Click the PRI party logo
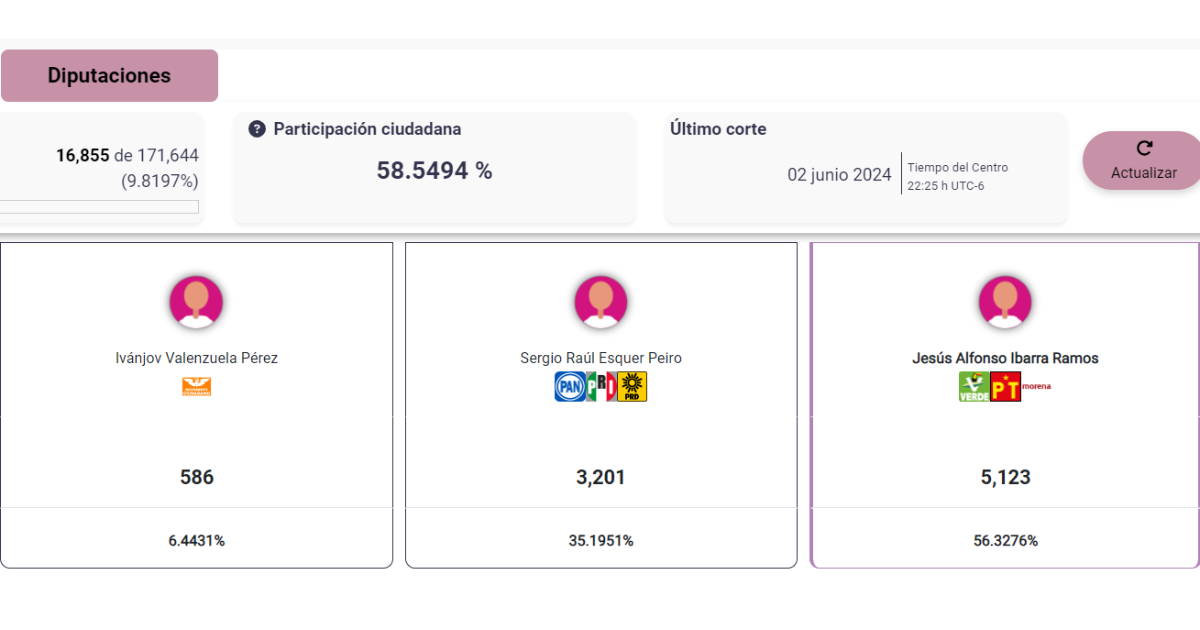Viewport: 1200px width, 630px height. [x=601, y=387]
